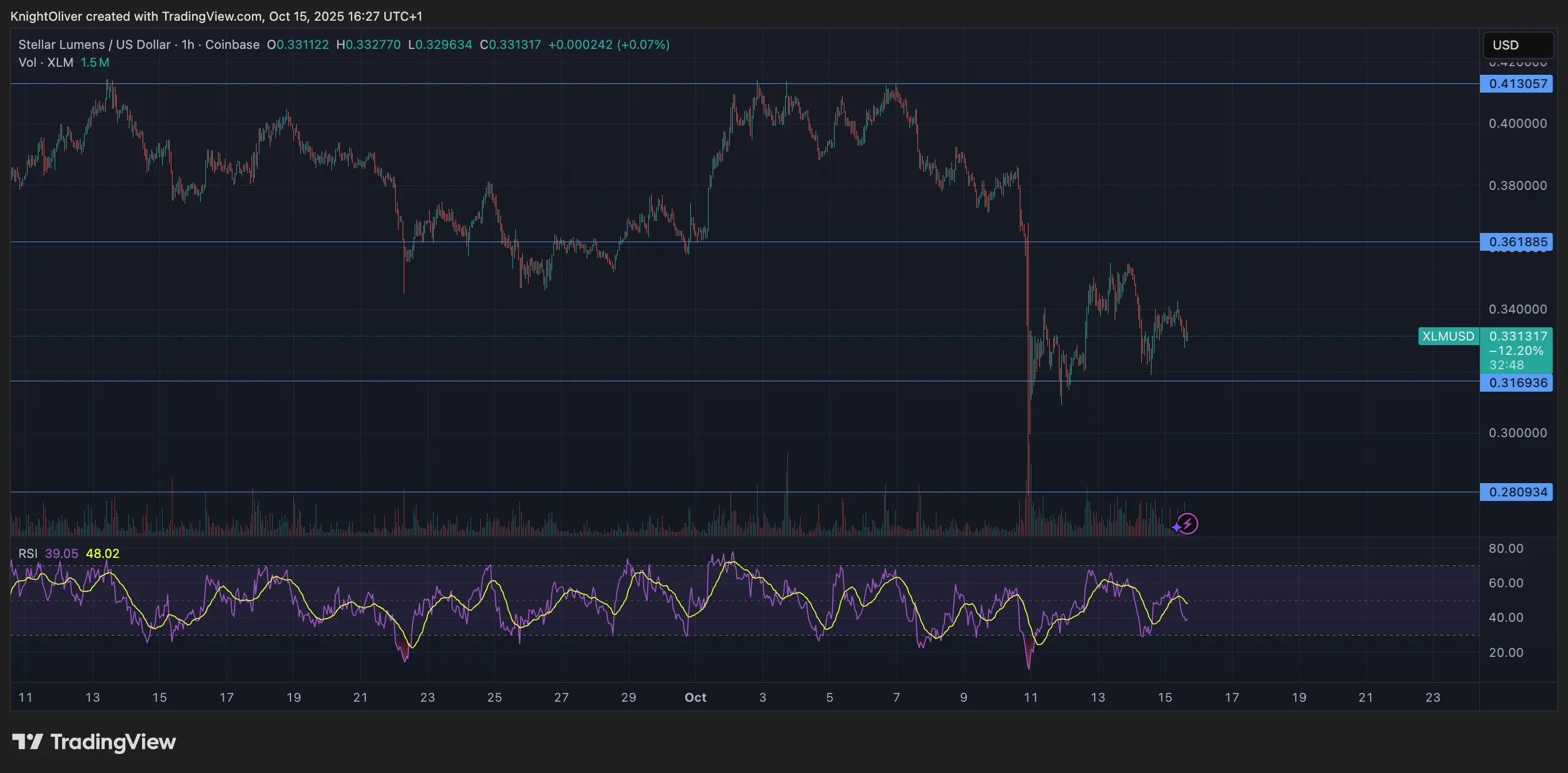Click the Oct label on the time axis
1568x773 pixels.
695,698
